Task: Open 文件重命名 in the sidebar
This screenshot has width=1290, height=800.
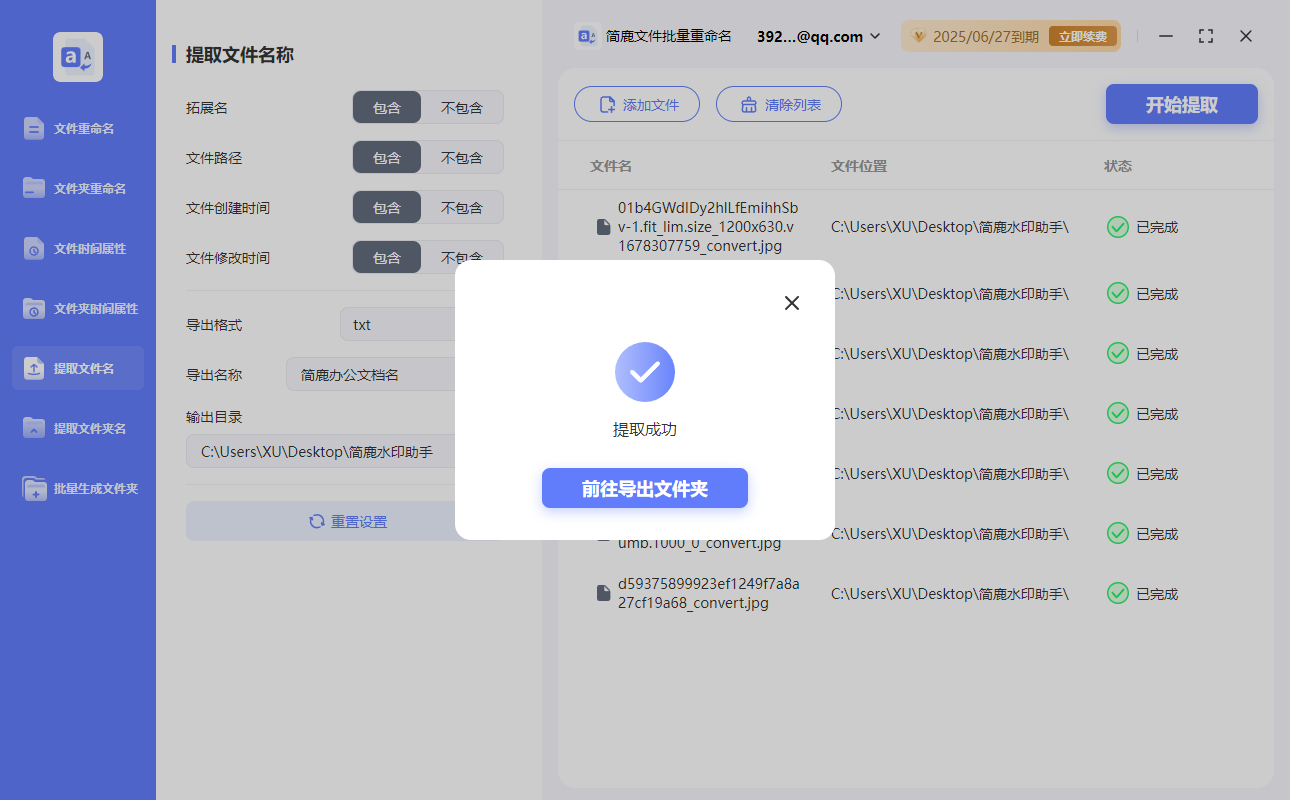Action: pos(77,128)
